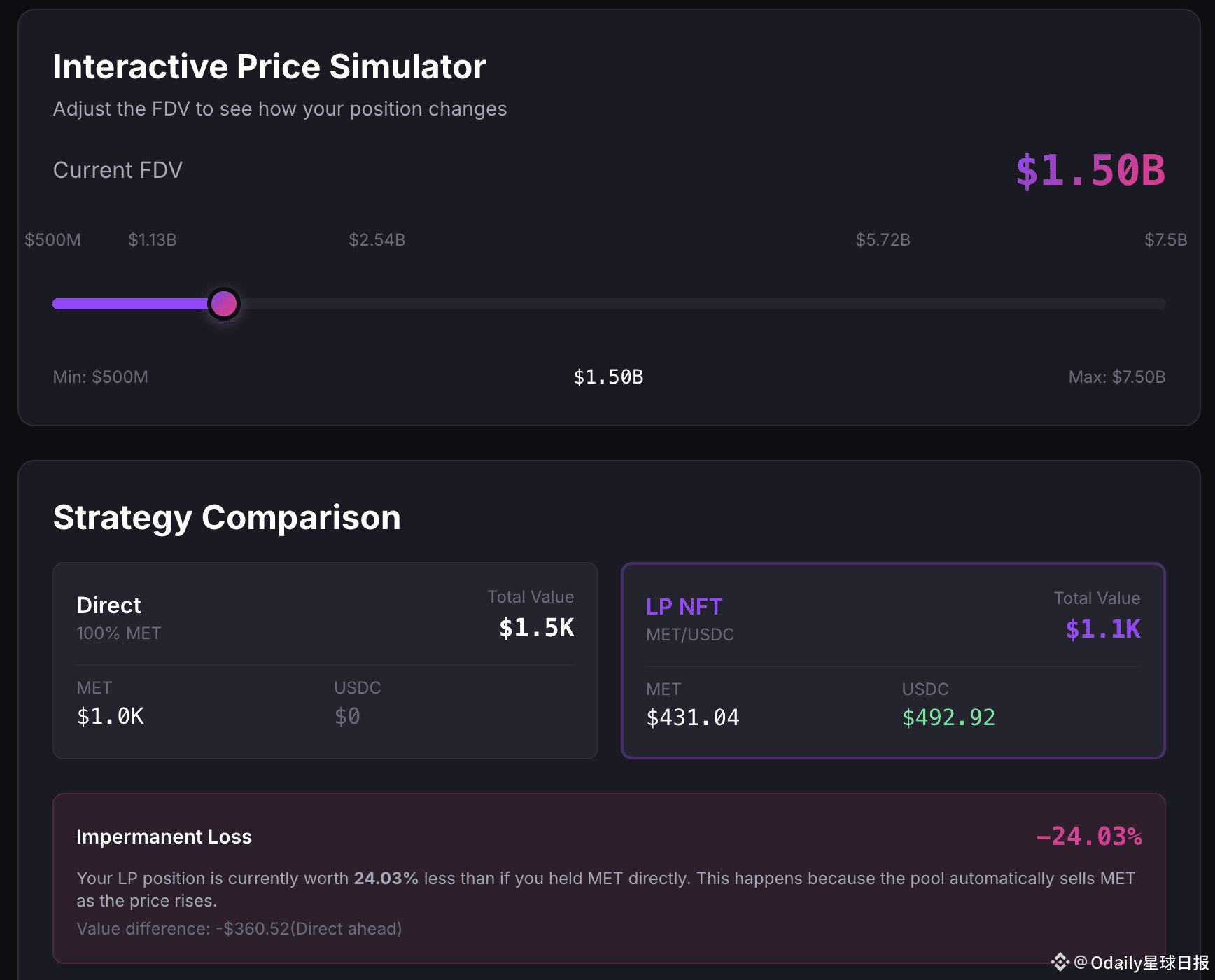Screen dimensions: 1215x980
Task: Click the $500M tick mark label
Action: pos(52,240)
